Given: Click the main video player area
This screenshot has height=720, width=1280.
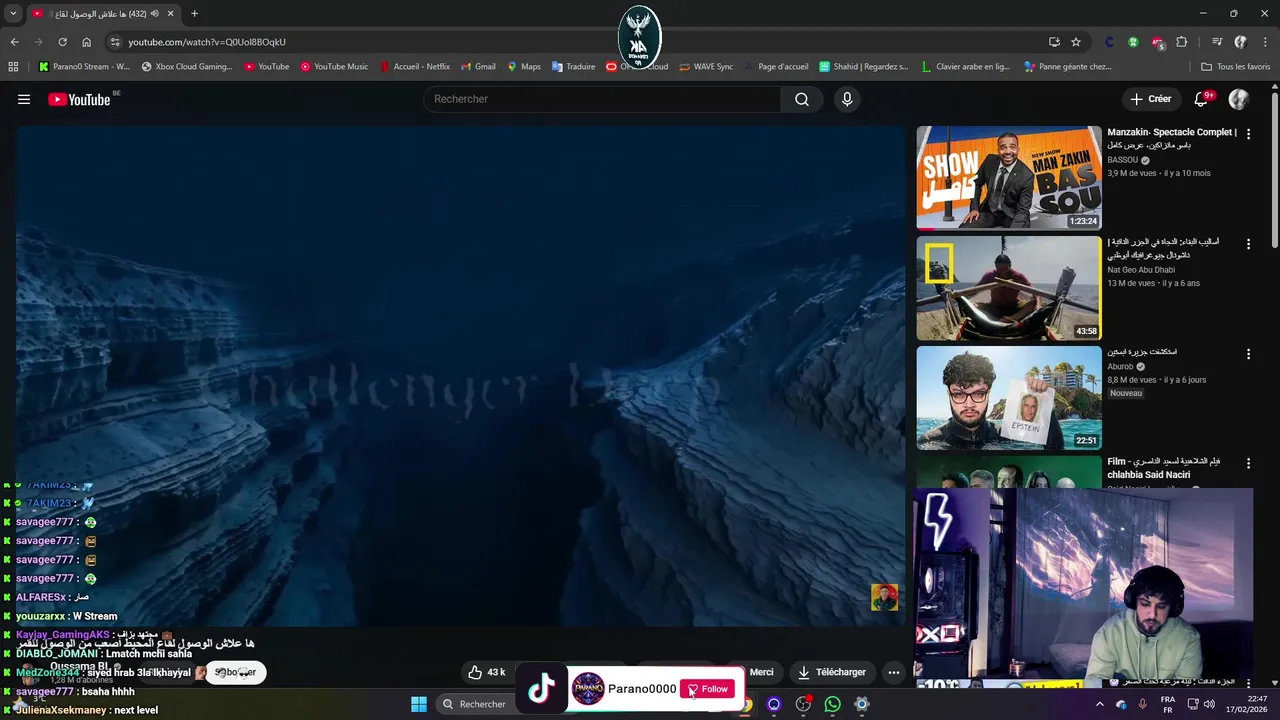Looking at the screenshot, I should coord(460,376).
